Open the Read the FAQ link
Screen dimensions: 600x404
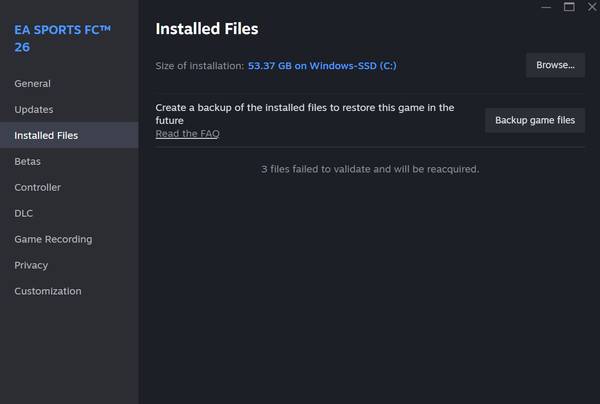[187, 134]
